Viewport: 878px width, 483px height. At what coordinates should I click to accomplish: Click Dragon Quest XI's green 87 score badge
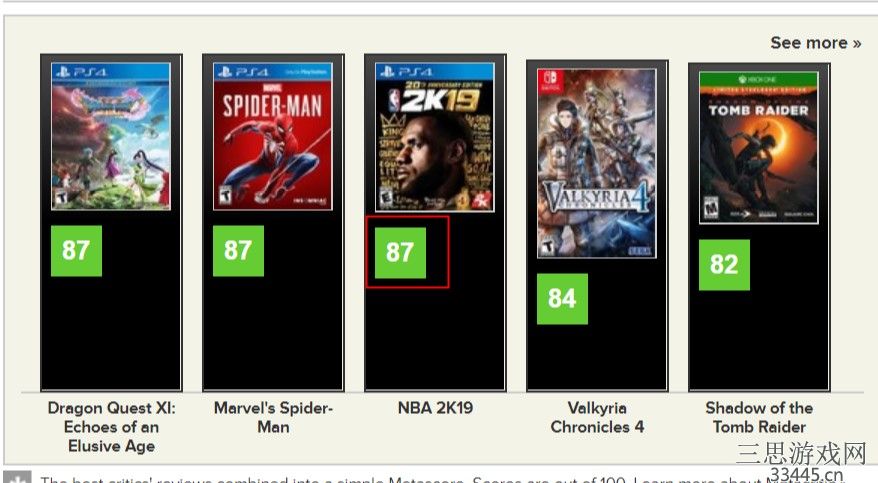pyautogui.click(x=76, y=251)
